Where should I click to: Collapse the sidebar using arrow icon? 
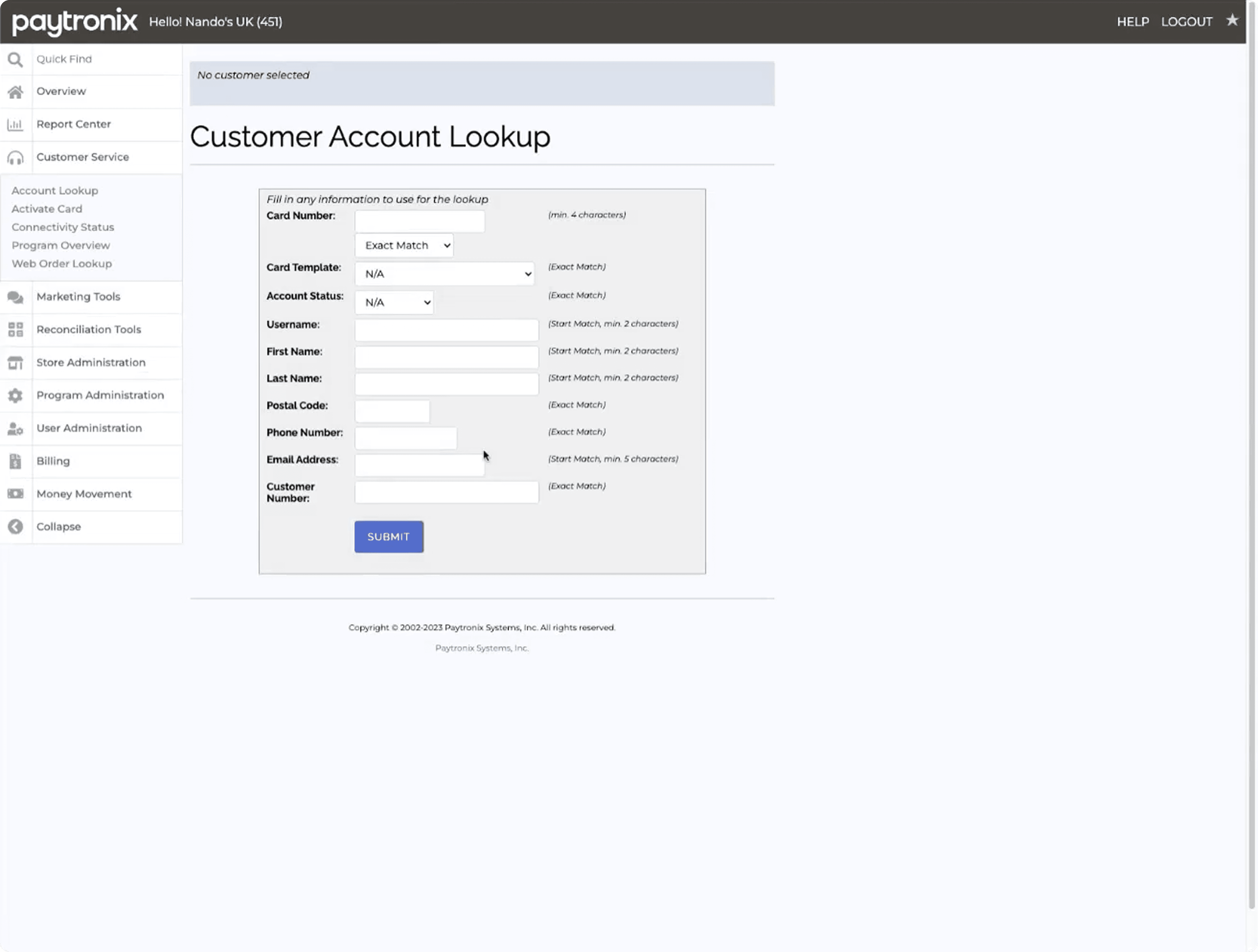[15, 527]
